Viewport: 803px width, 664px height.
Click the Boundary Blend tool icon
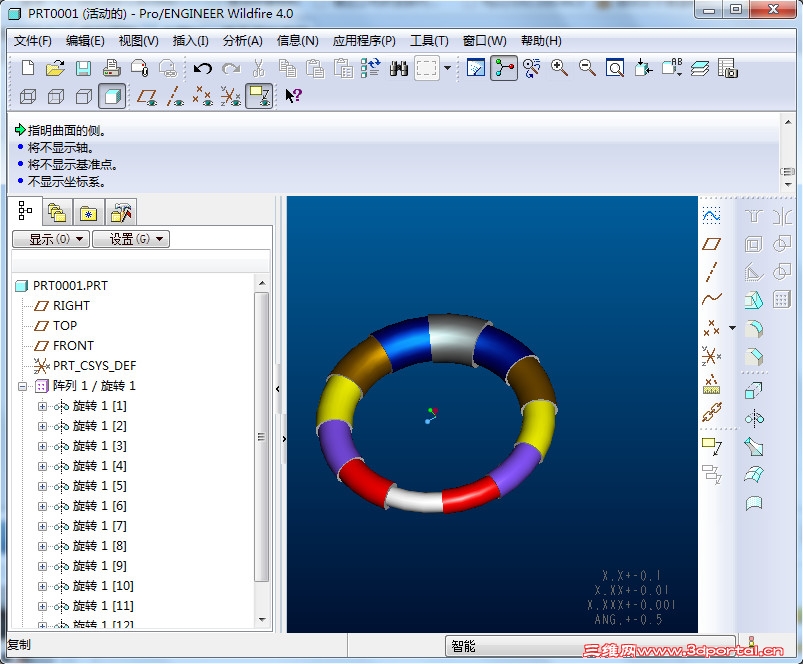coord(754,474)
